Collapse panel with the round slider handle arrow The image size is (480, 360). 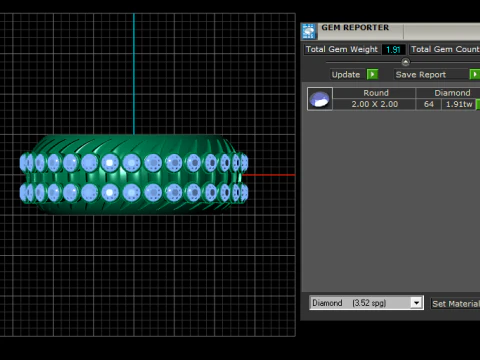405,62
